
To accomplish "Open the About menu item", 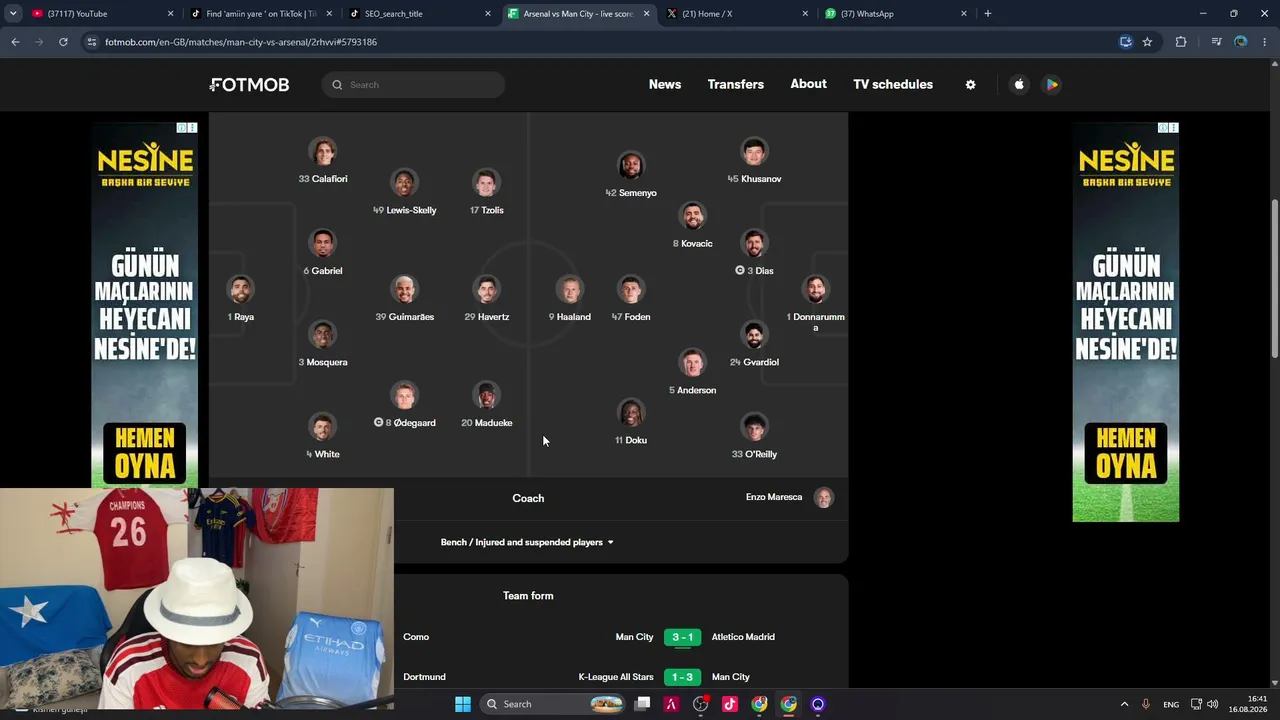I will 808,84.
